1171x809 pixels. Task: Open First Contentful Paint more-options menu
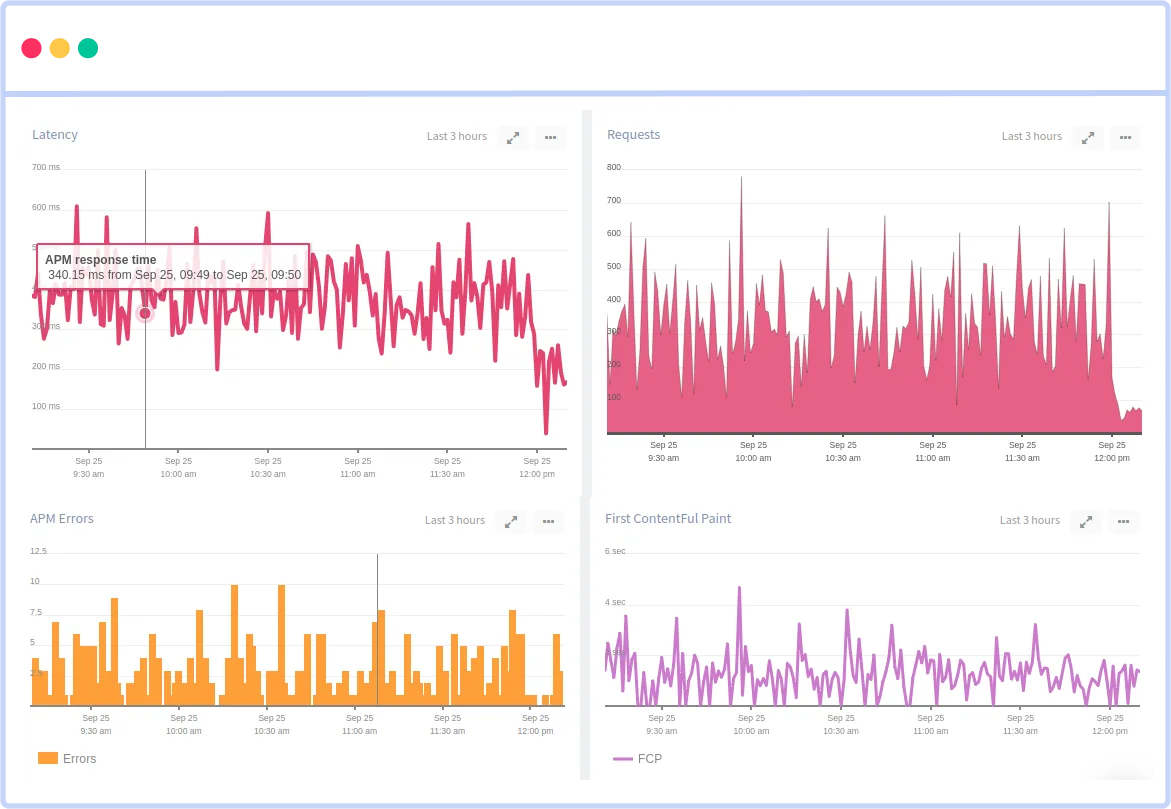tap(1123, 521)
